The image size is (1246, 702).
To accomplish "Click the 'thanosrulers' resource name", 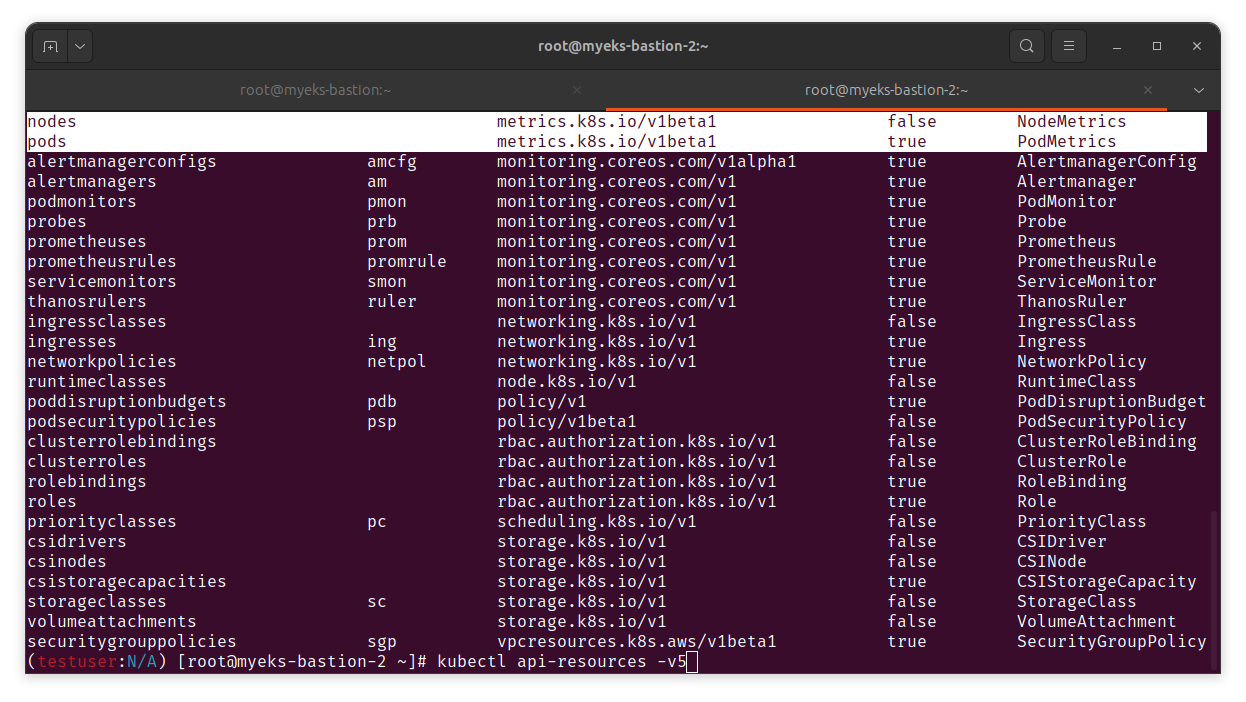I will point(87,301).
